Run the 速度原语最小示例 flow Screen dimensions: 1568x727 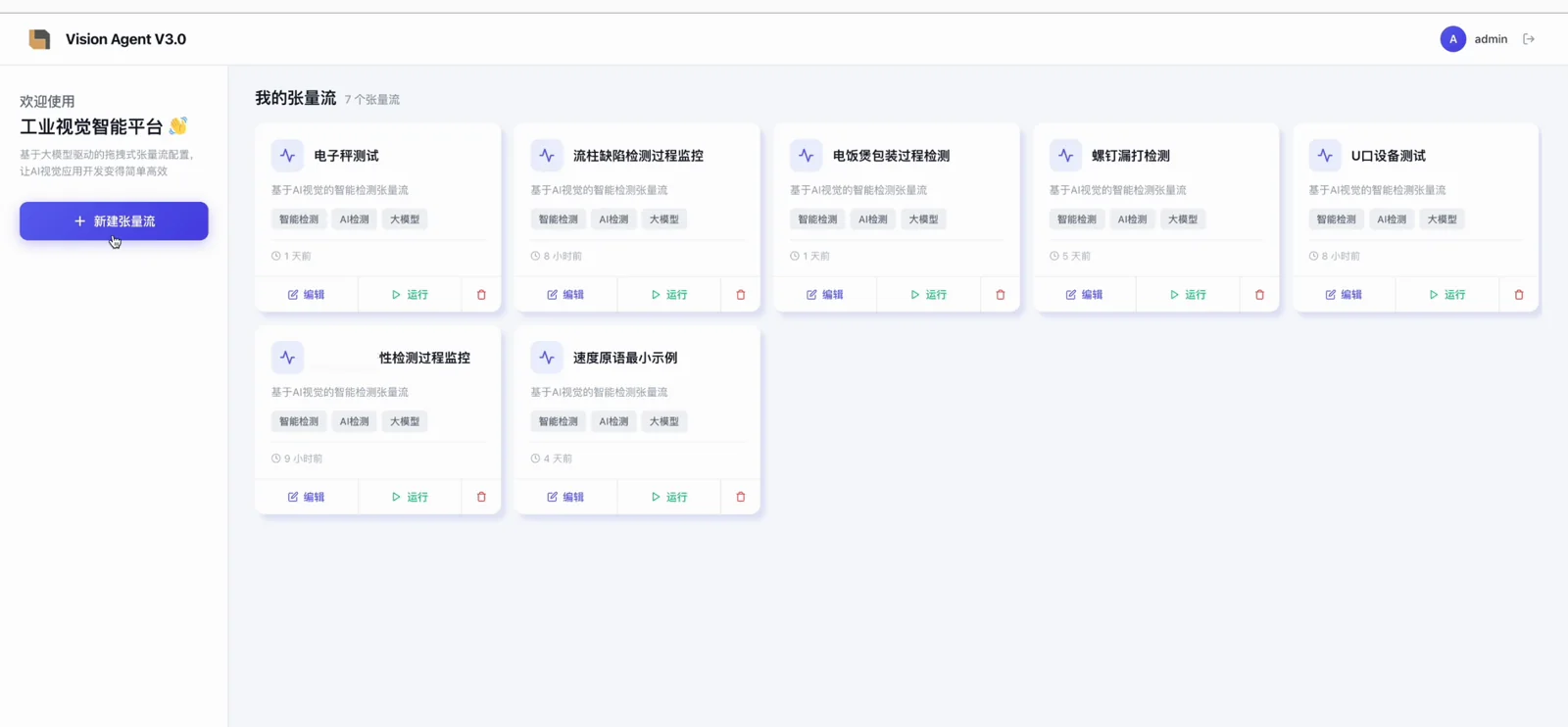[x=669, y=497]
